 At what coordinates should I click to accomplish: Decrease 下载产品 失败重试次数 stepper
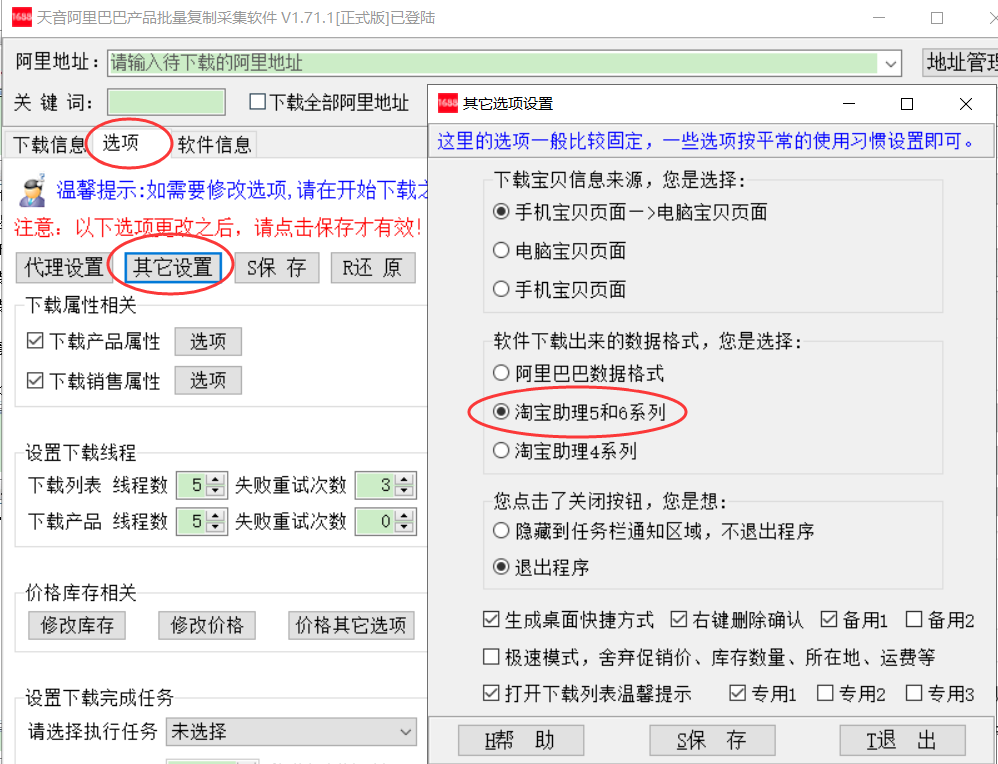404,526
